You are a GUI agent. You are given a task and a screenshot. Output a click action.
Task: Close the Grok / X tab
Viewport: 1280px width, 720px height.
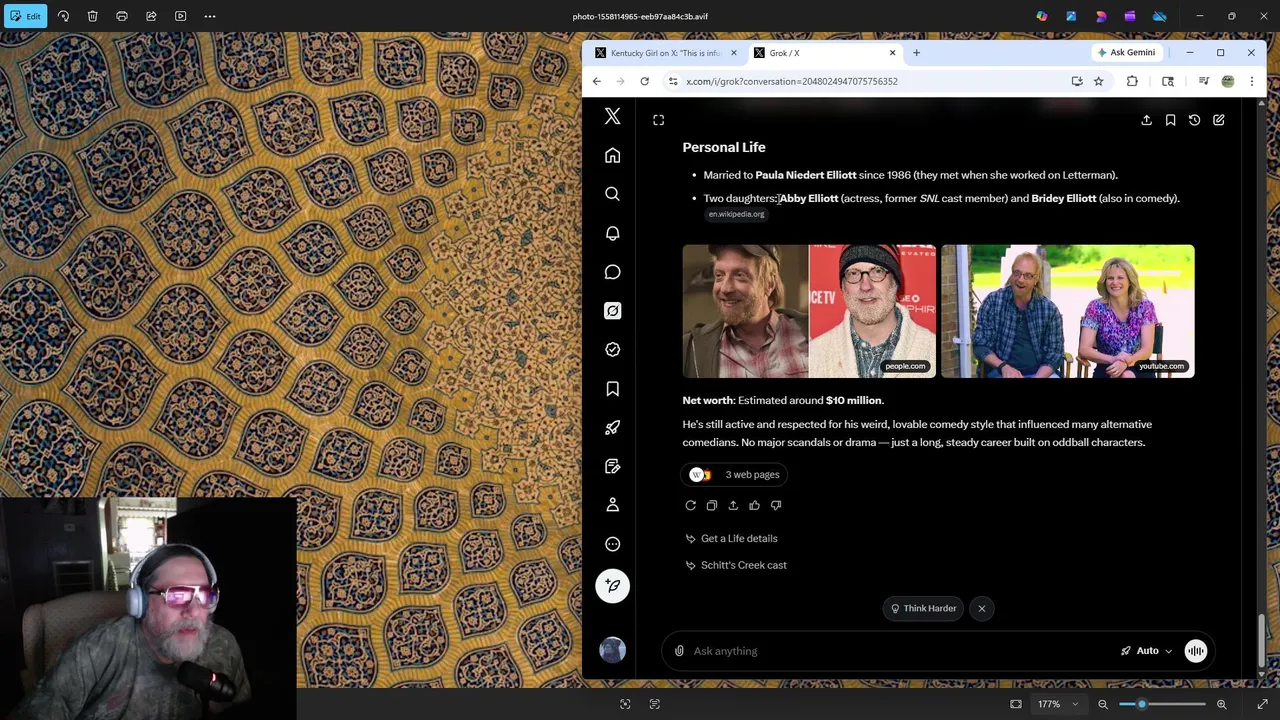892,53
